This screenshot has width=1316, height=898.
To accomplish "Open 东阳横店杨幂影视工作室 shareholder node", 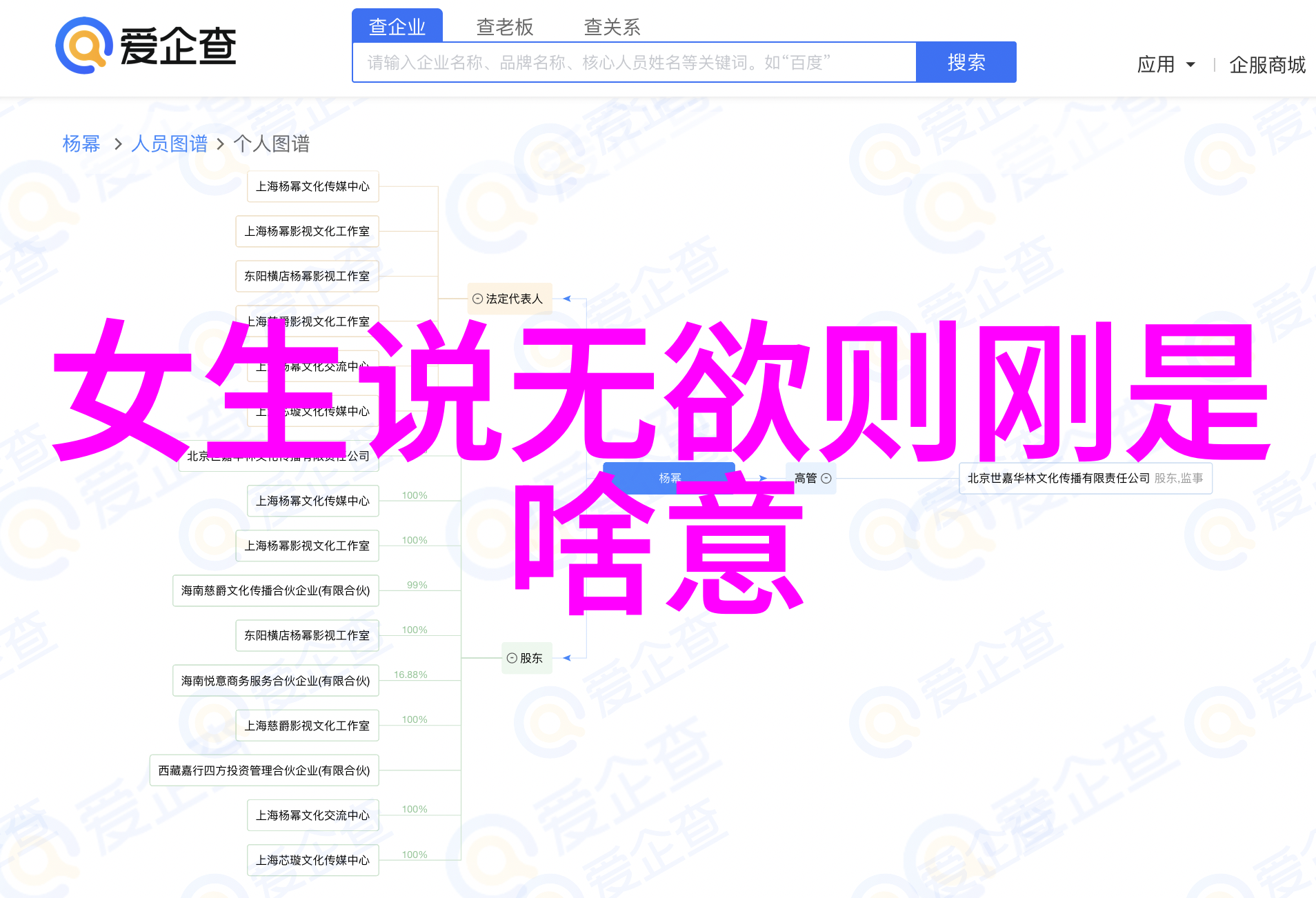I will coord(308,635).
